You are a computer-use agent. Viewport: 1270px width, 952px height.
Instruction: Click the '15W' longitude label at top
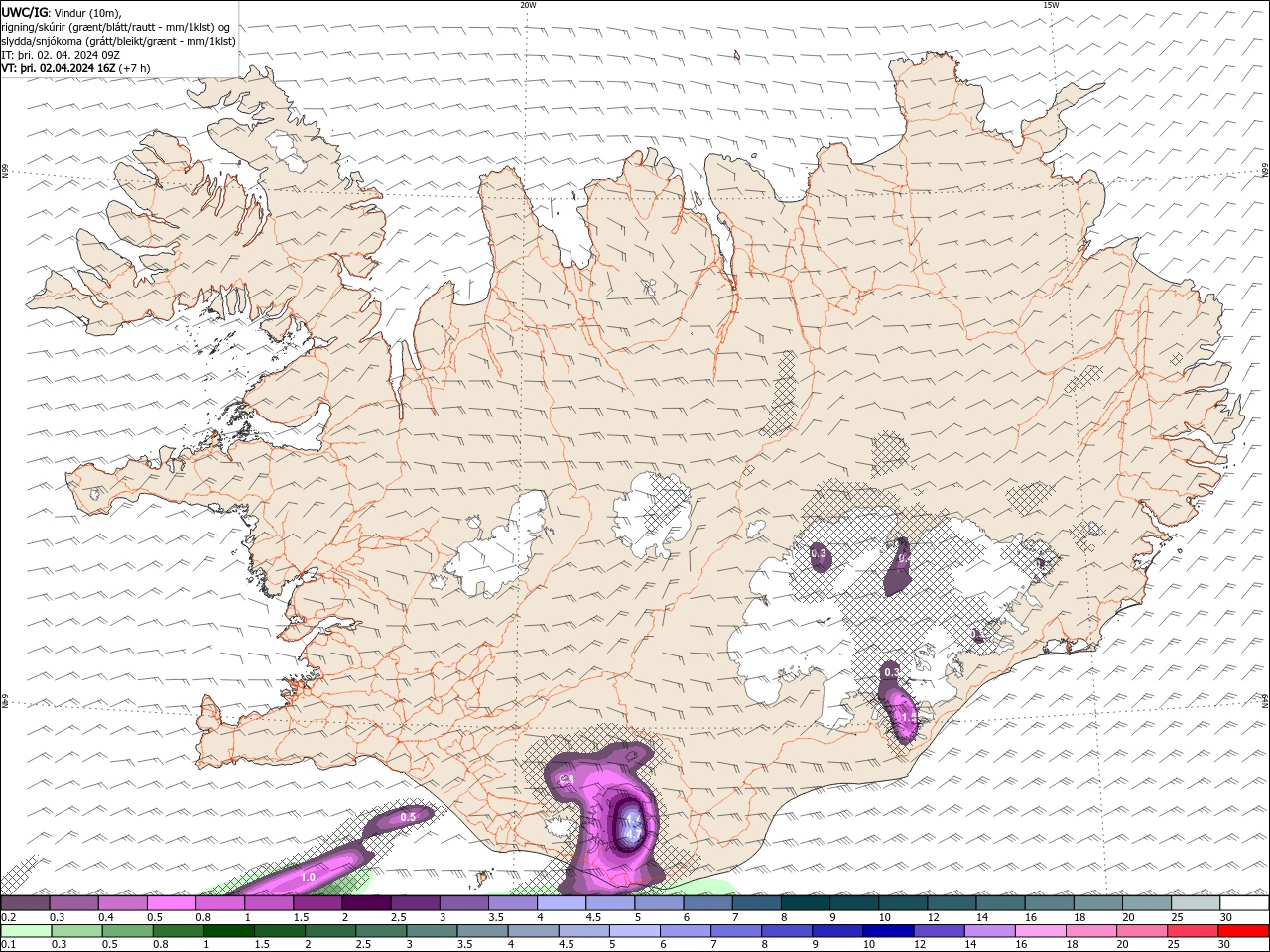pyautogui.click(x=1051, y=5)
